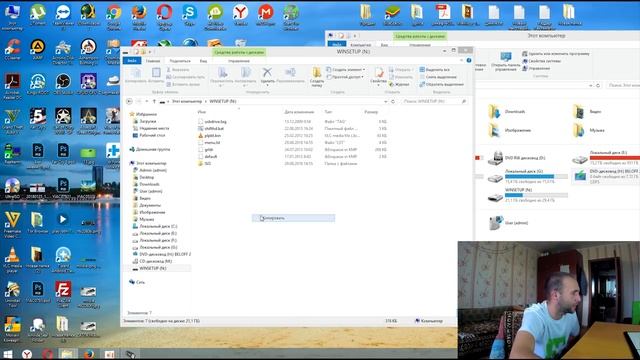The image size is (640, 360).
Task: Expand the address bar history dropdown
Action: 385,101
